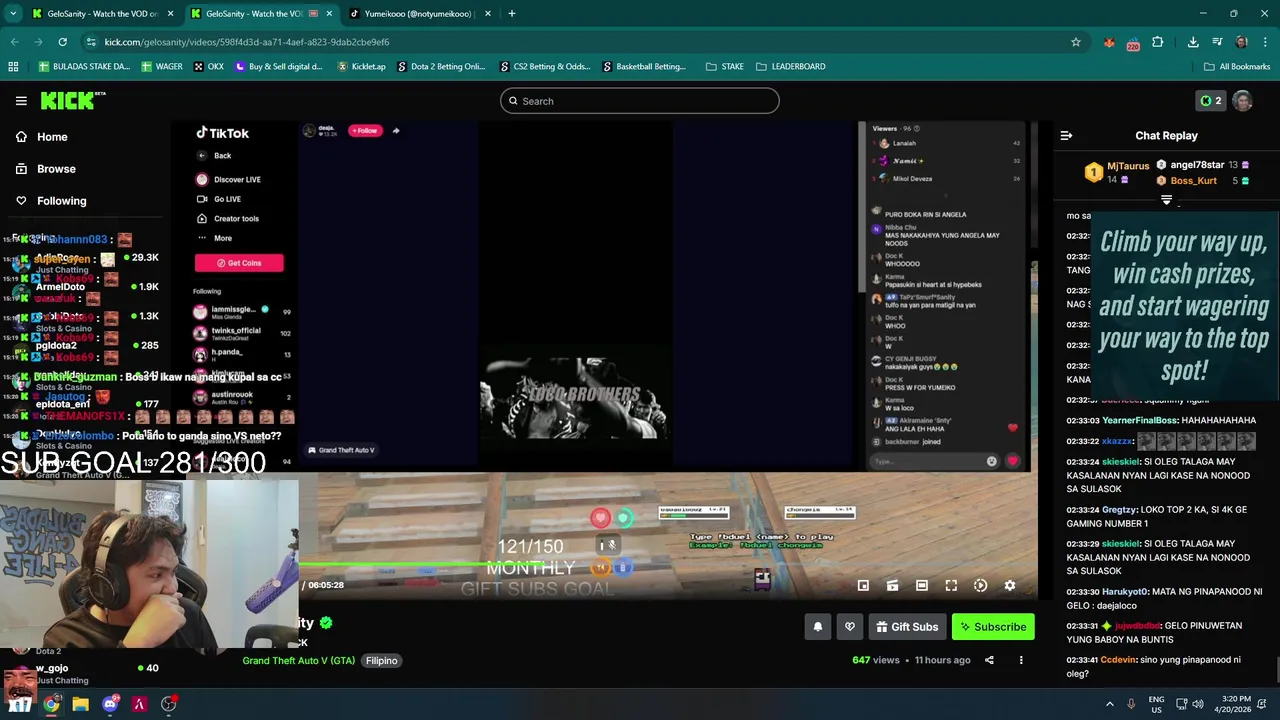Screen dimensions: 1280x720
Task: Open the OKX bookmark
Action: (x=209, y=67)
